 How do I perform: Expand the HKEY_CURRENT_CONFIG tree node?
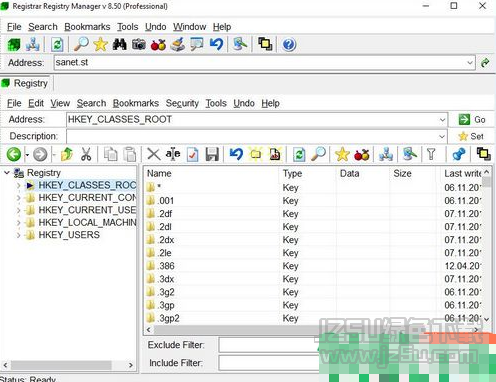click(18, 198)
